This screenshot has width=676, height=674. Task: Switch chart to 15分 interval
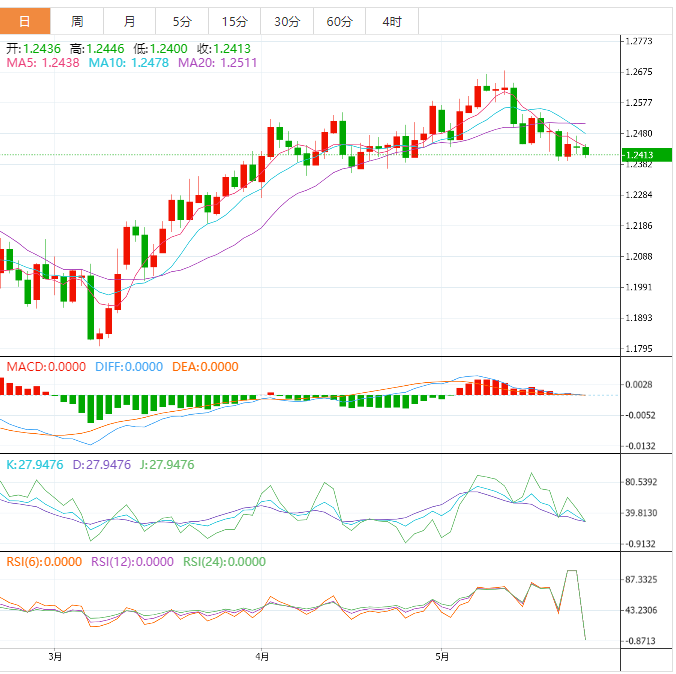234,21
